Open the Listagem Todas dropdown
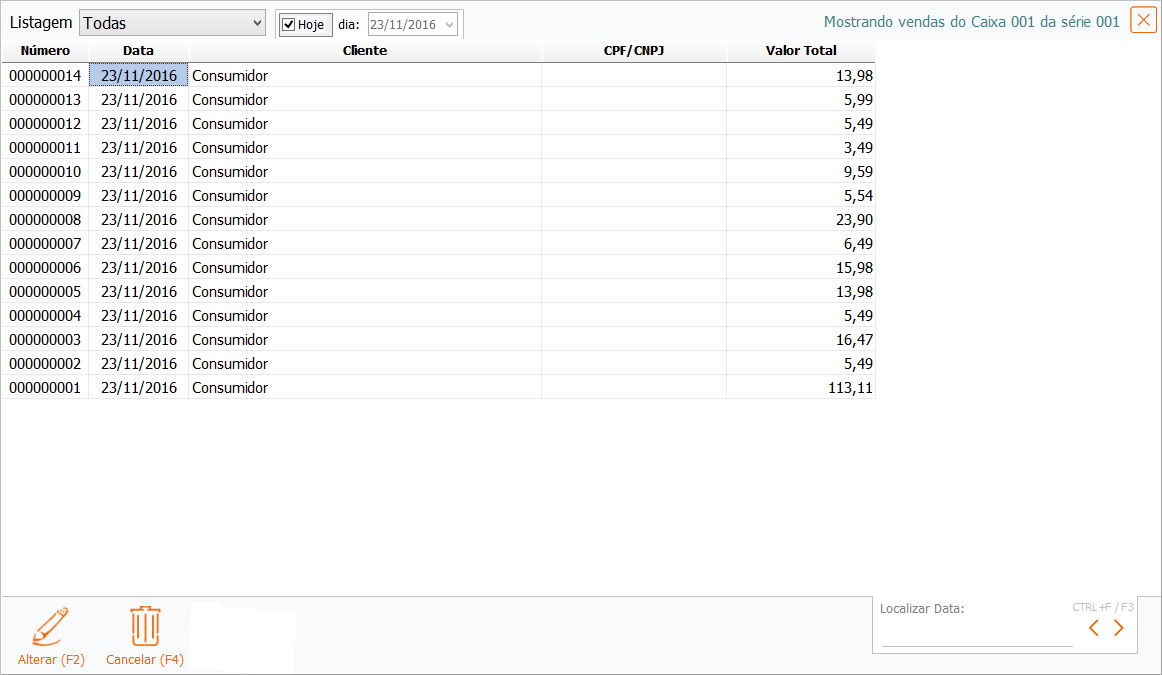 coord(173,23)
